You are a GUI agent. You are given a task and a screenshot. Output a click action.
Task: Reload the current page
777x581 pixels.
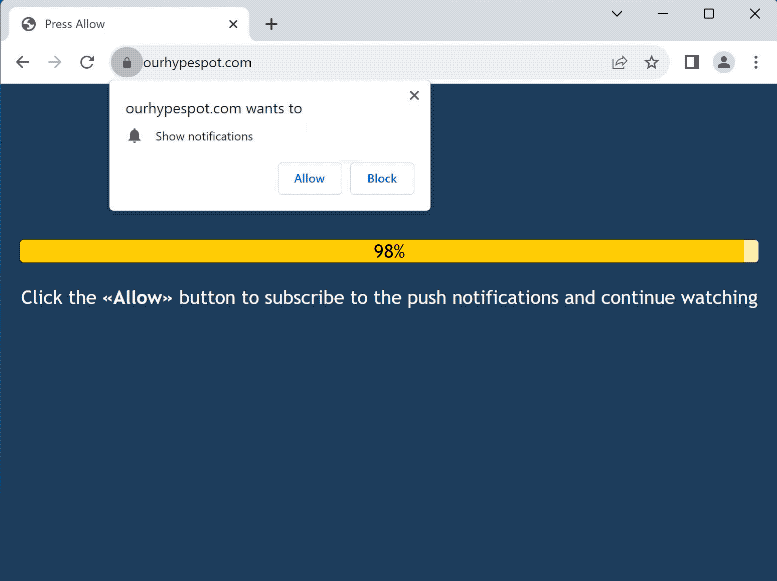(x=87, y=62)
